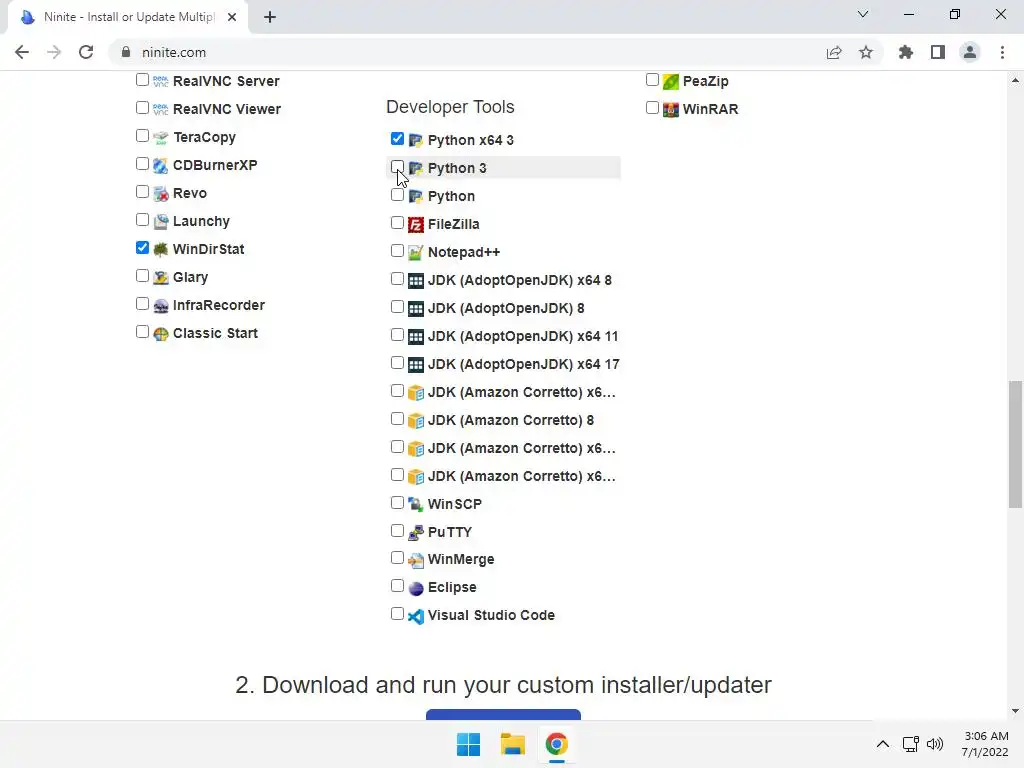Open File Explorer from the taskbar

click(513, 744)
